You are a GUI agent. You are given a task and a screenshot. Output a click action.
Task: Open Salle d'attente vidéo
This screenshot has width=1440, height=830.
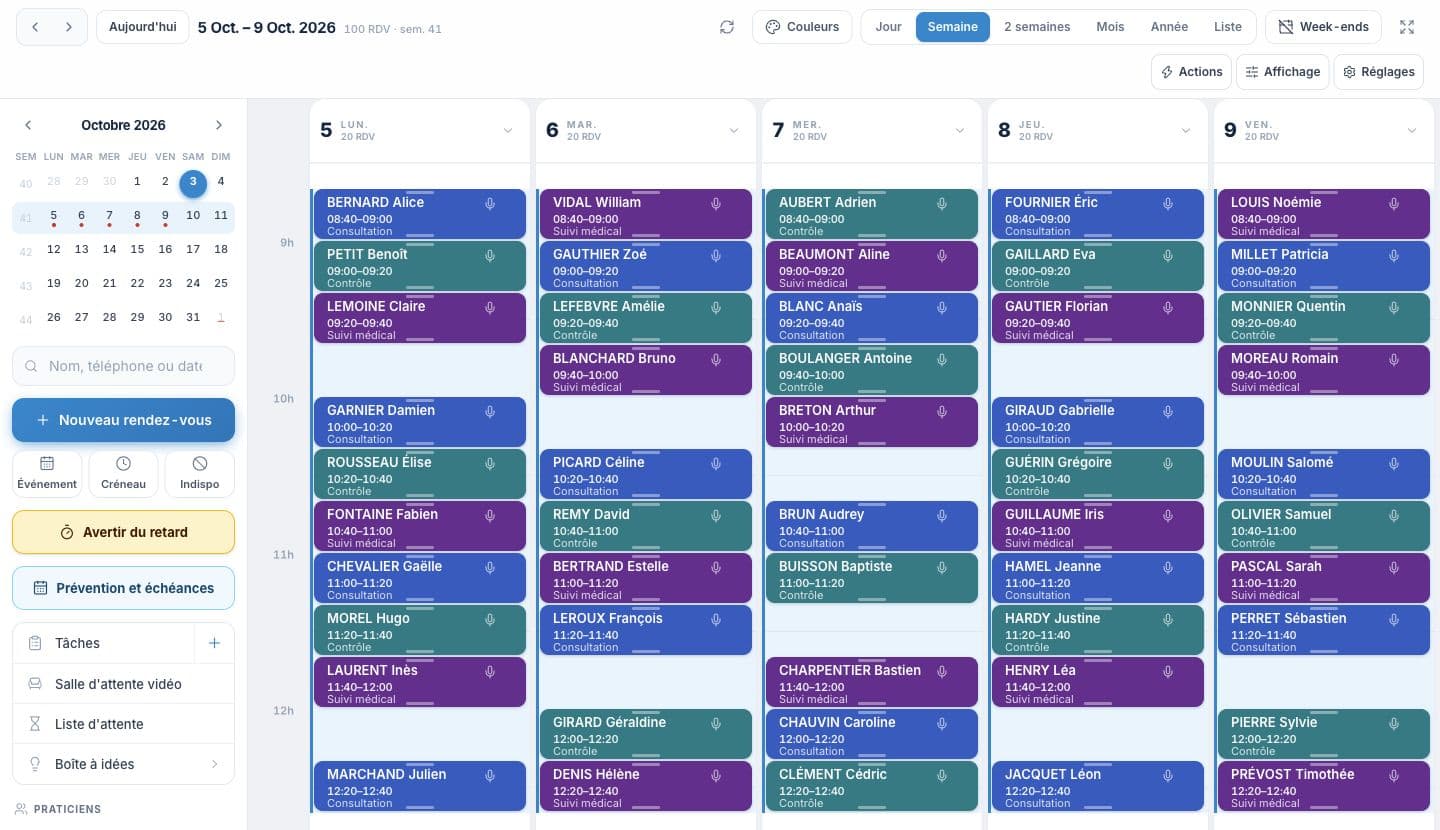pyautogui.click(x=123, y=684)
